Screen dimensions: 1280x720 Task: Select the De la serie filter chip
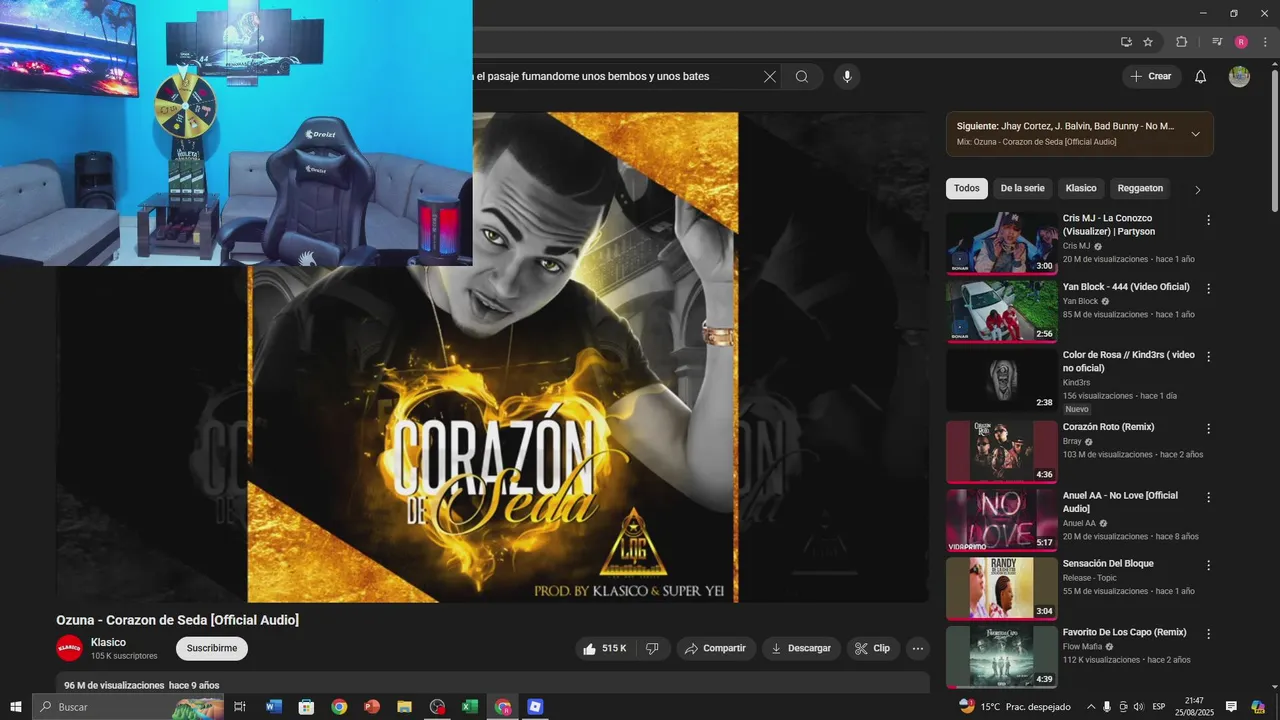click(1022, 188)
